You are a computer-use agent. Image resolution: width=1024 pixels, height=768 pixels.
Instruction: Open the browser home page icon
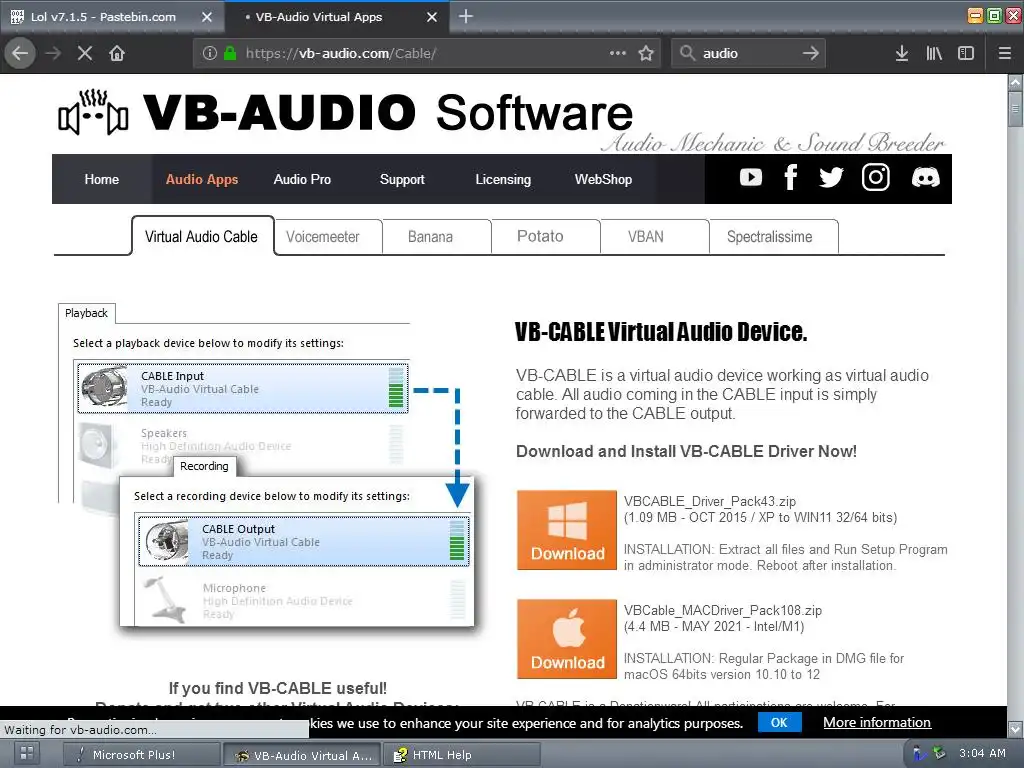tap(117, 53)
